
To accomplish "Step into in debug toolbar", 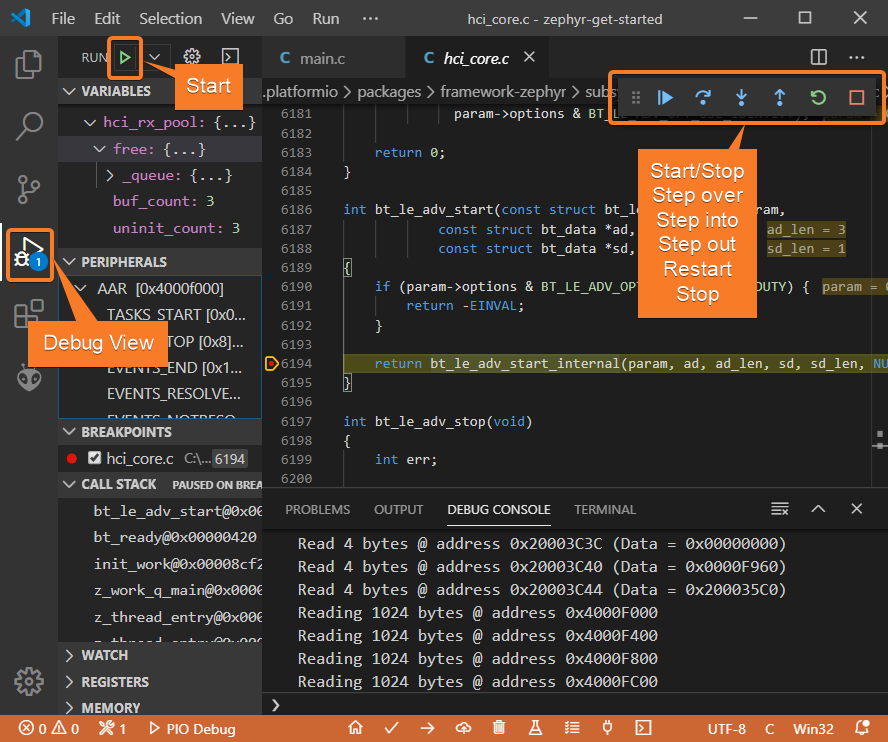I will (x=741, y=97).
